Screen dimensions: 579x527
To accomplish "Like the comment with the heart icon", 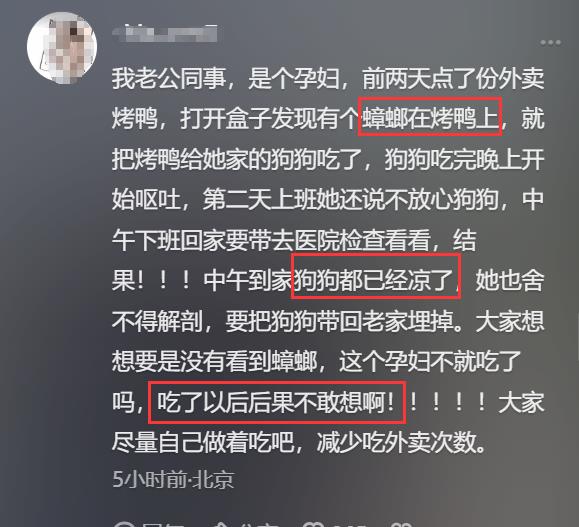I will pos(313,525).
